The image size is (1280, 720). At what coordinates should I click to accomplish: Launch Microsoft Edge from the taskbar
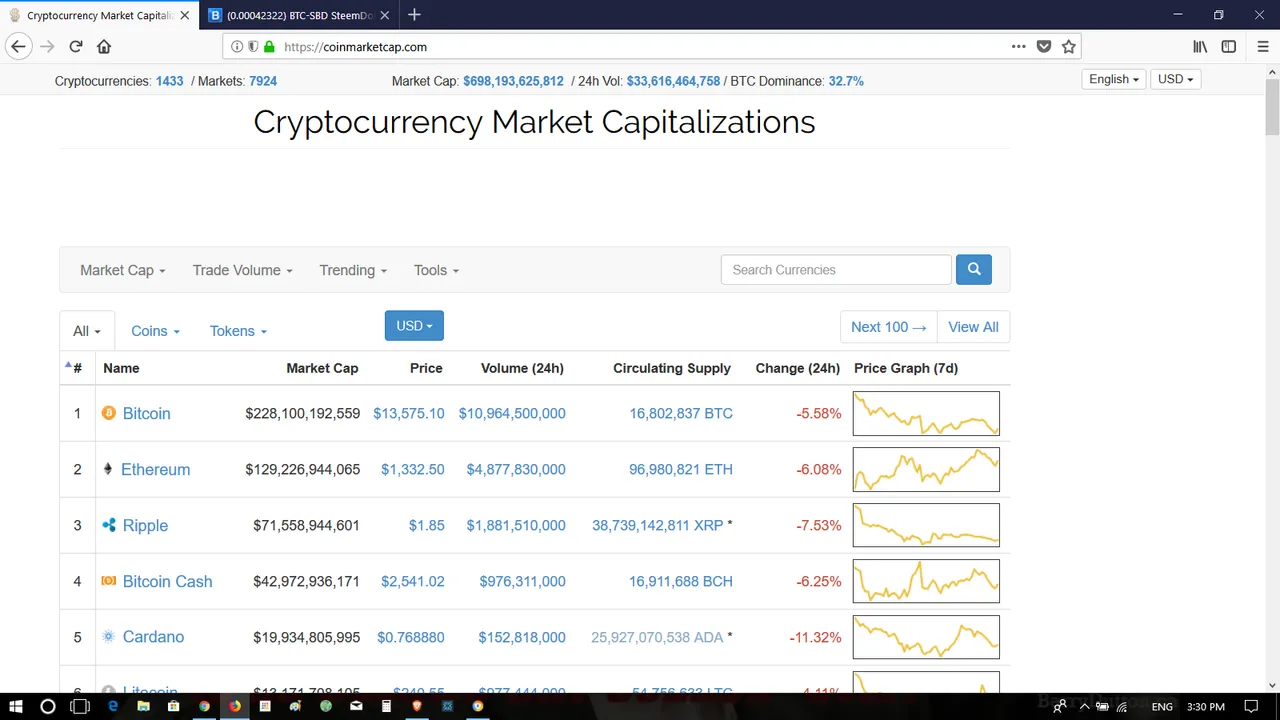pyautogui.click(x=113, y=706)
